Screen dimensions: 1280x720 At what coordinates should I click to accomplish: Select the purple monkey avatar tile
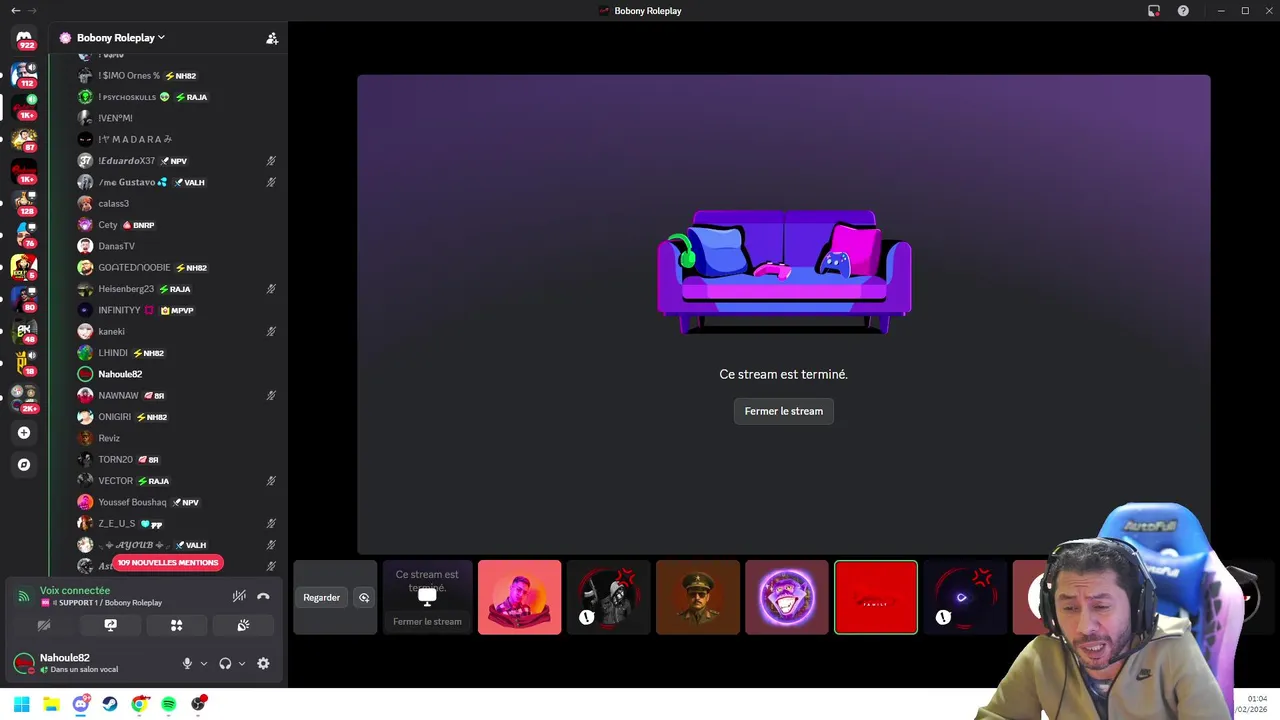(x=787, y=597)
